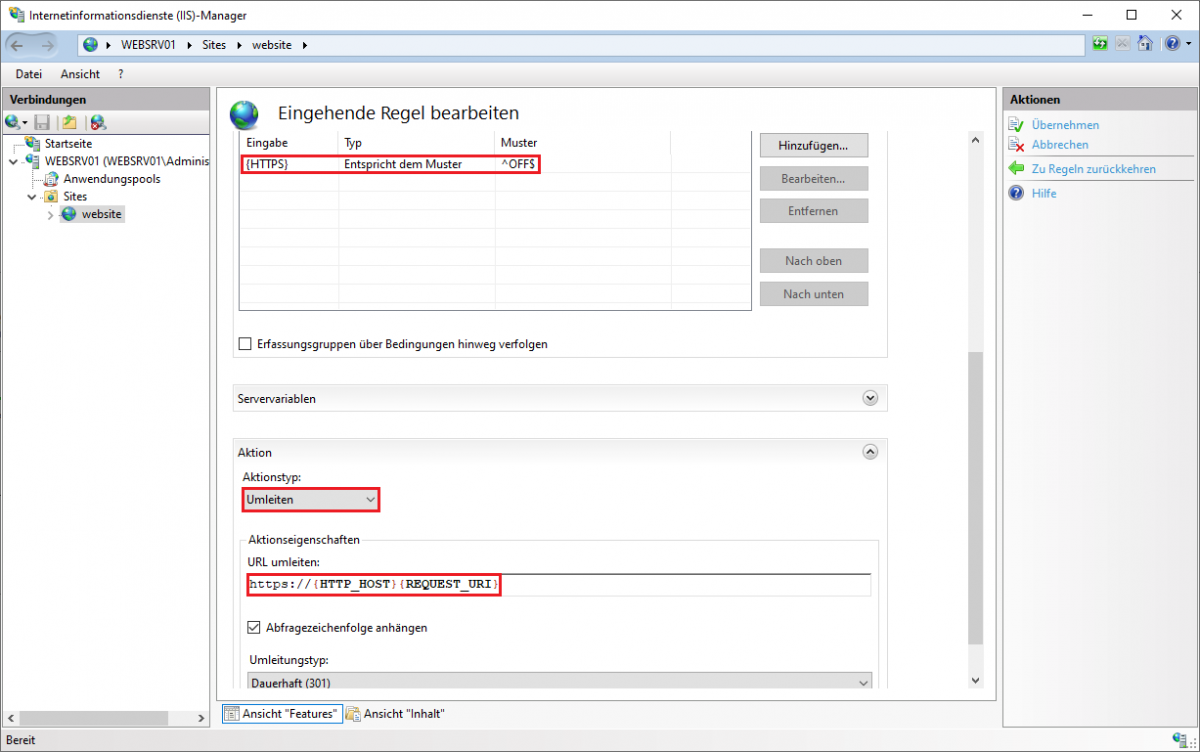Click the delete connection icon
This screenshot has width=1200, height=752.
(x=98, y=122)
